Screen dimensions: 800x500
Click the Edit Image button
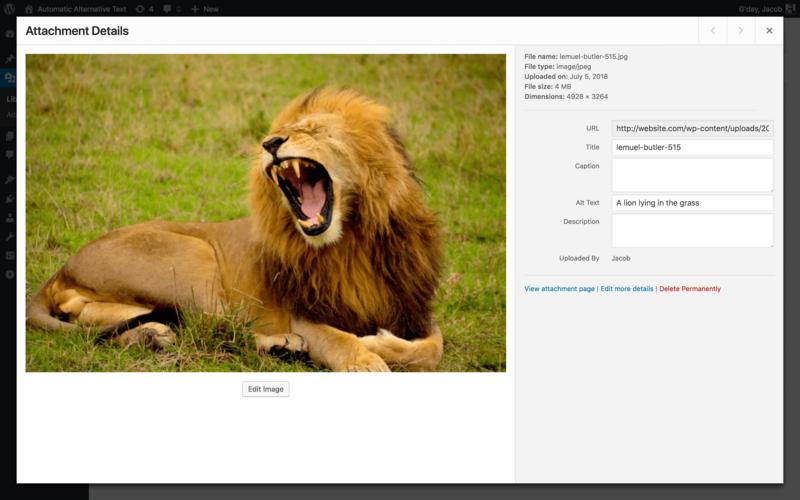coord(265,389)
